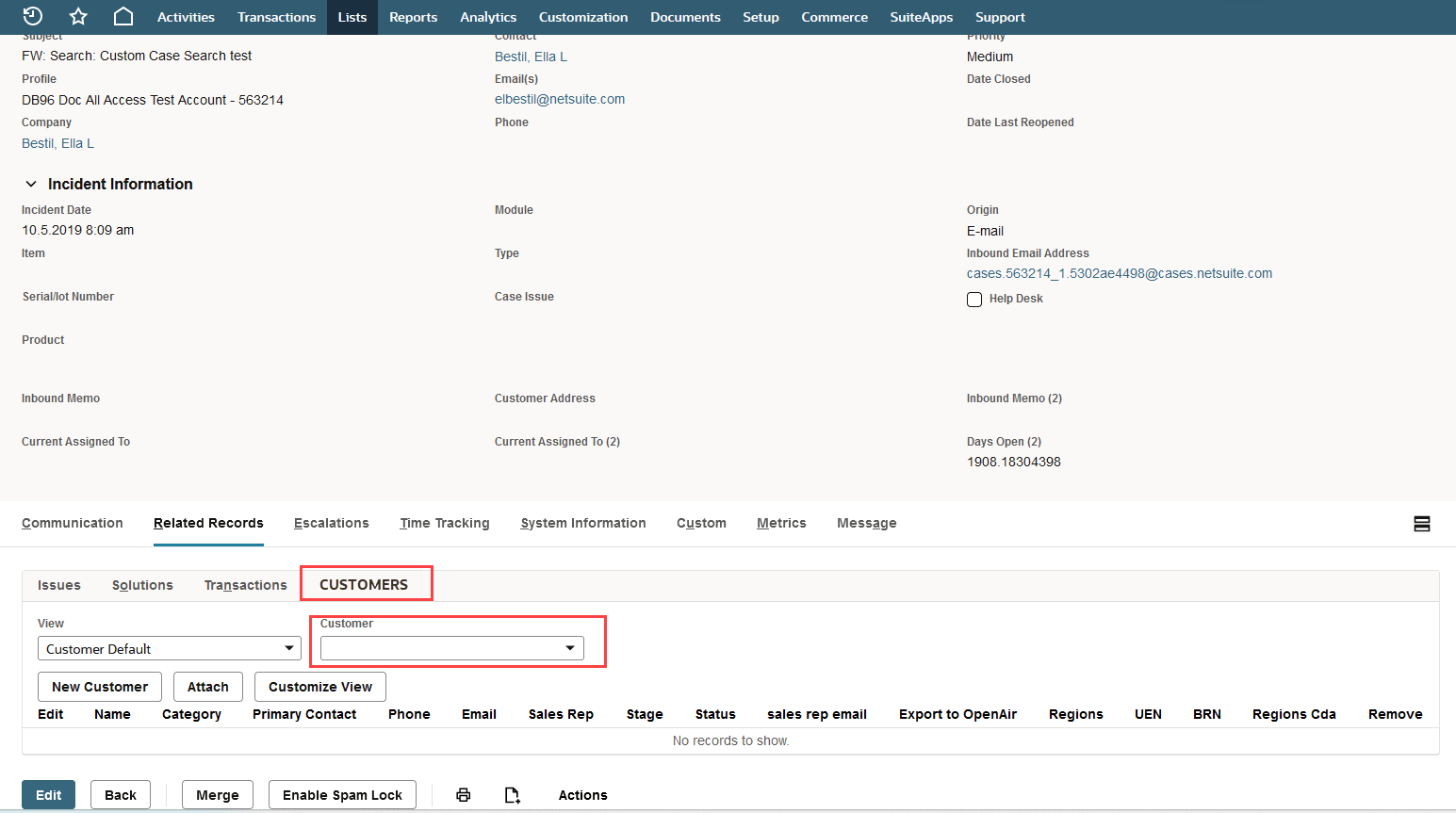
Task: Click the Customize View button
Action: coord(320,687)
